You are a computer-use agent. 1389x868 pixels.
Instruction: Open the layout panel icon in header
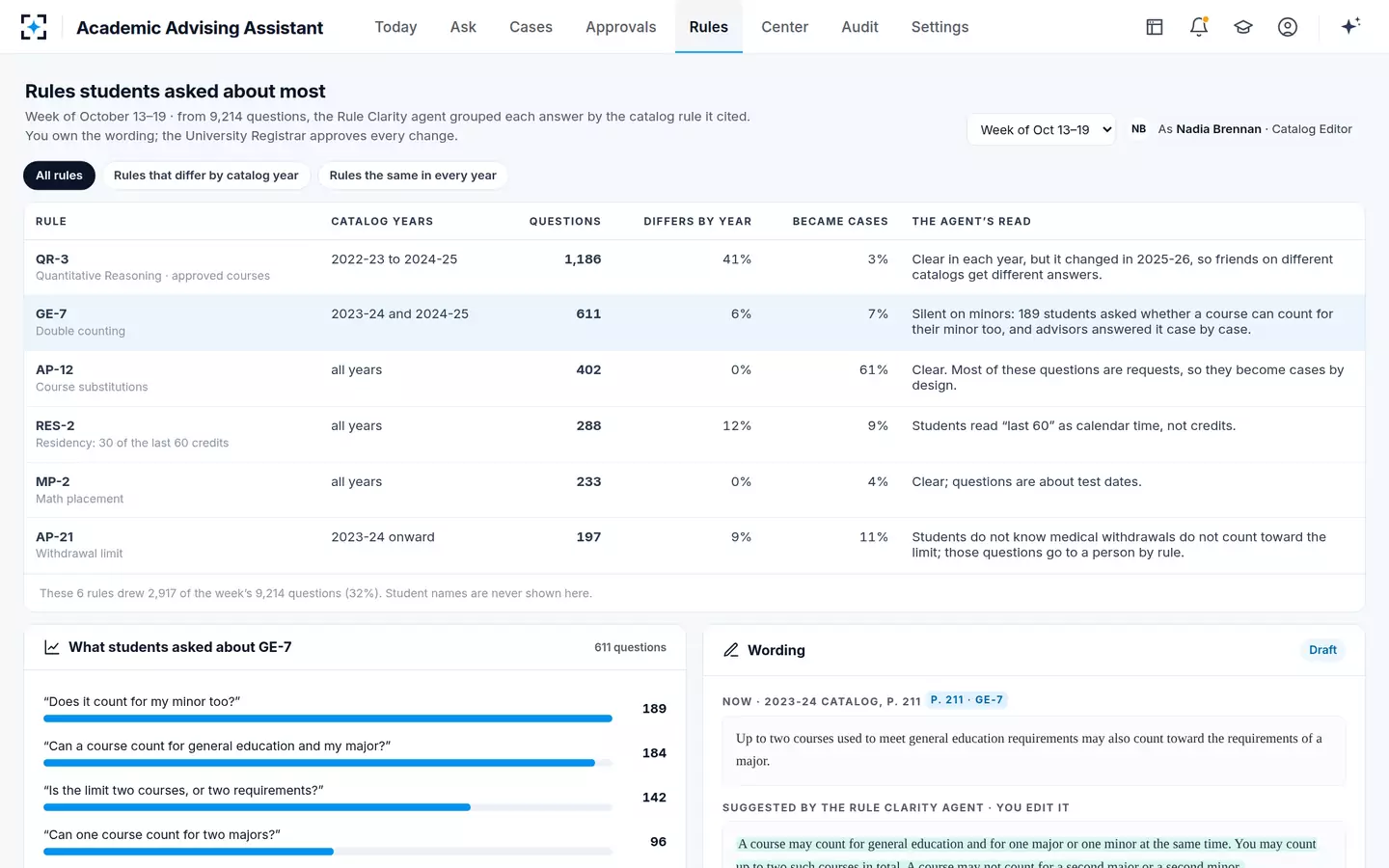point(1155,27)
